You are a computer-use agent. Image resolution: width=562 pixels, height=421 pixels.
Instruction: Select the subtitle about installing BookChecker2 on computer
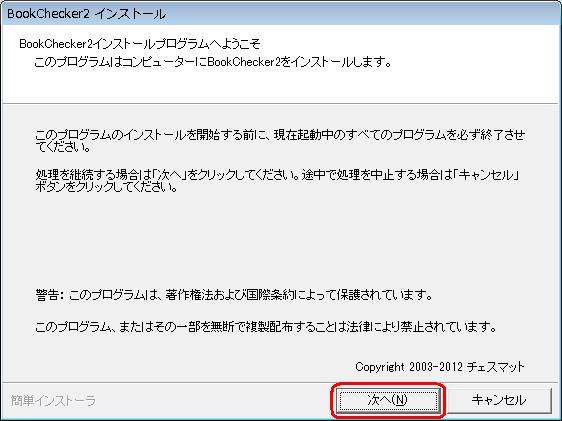[212, 62]
